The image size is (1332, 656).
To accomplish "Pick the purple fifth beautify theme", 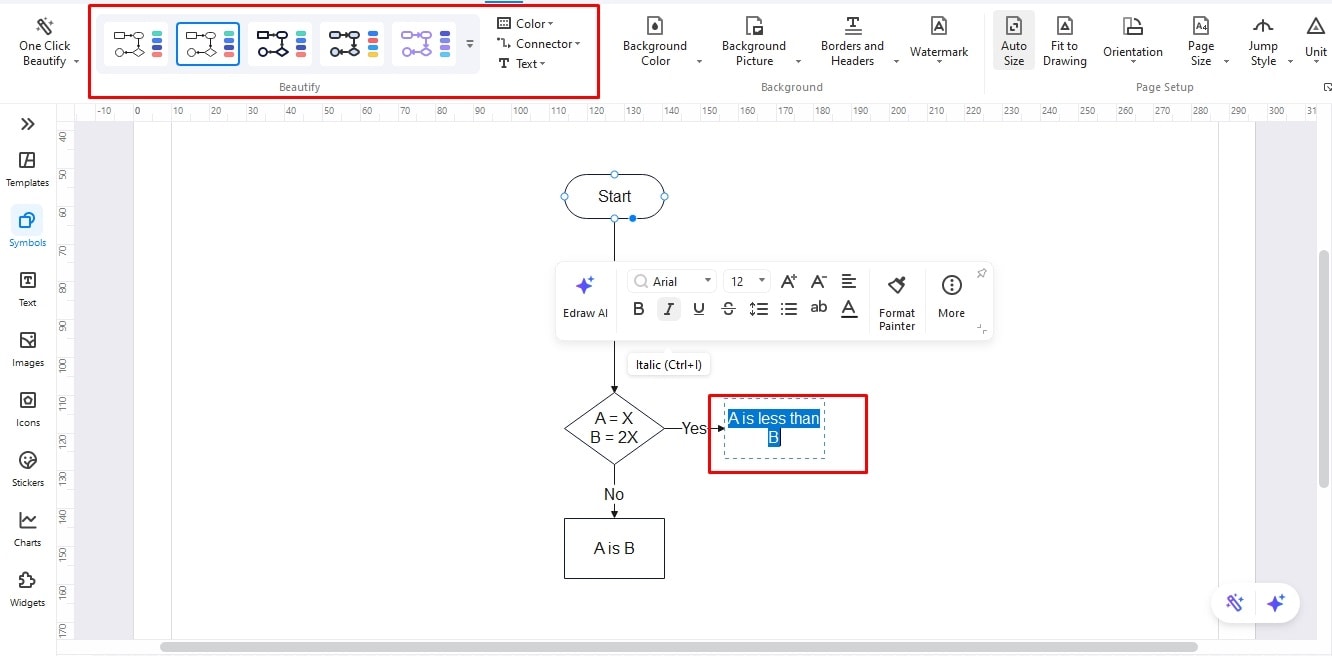I will click(424, 44).
